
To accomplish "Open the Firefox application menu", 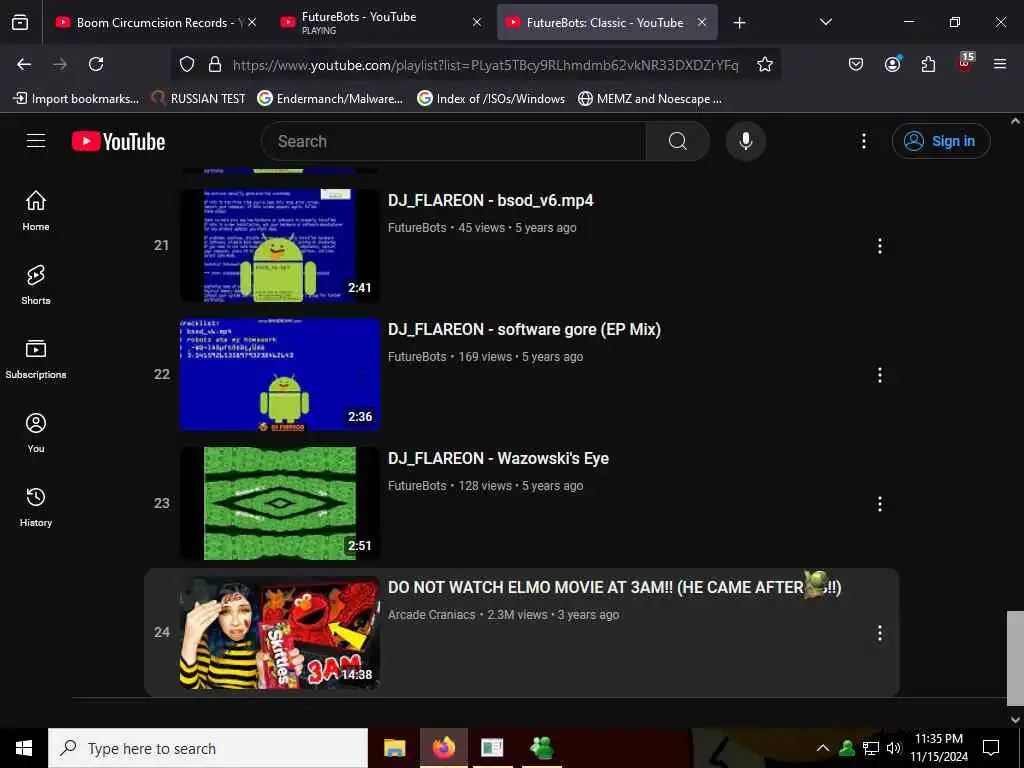I will point(1000,64).
